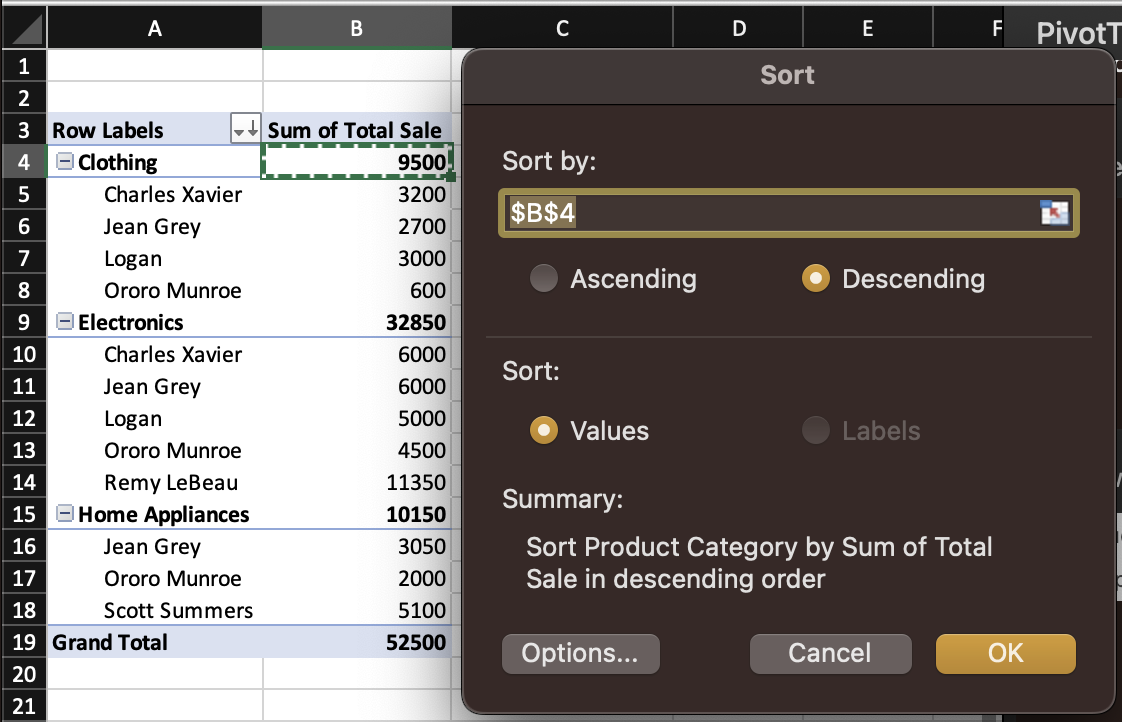Select row 9 header
The image size is (1122, 722).
point(24,322)
